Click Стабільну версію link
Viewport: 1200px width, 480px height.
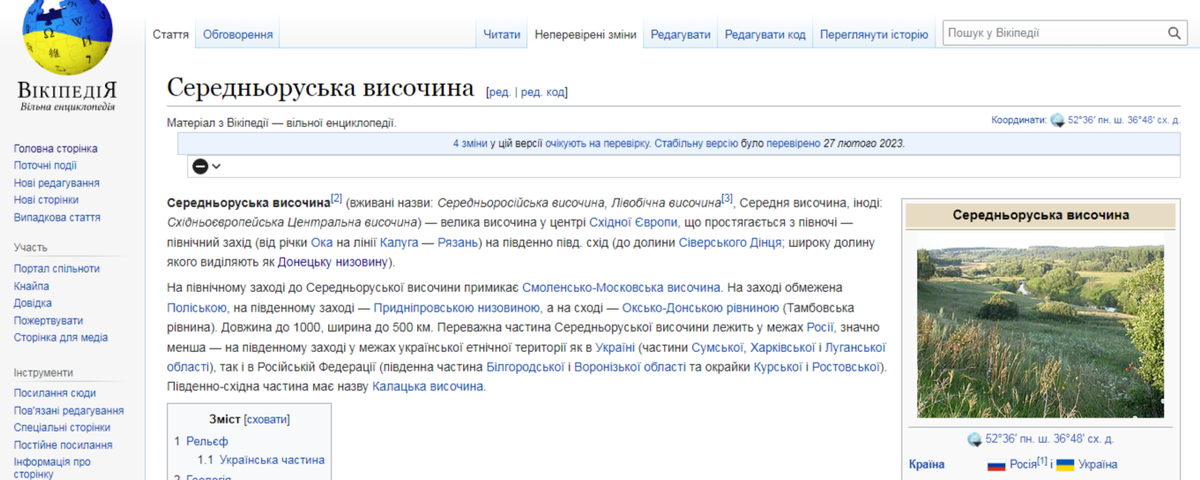(x=695, y=144)
